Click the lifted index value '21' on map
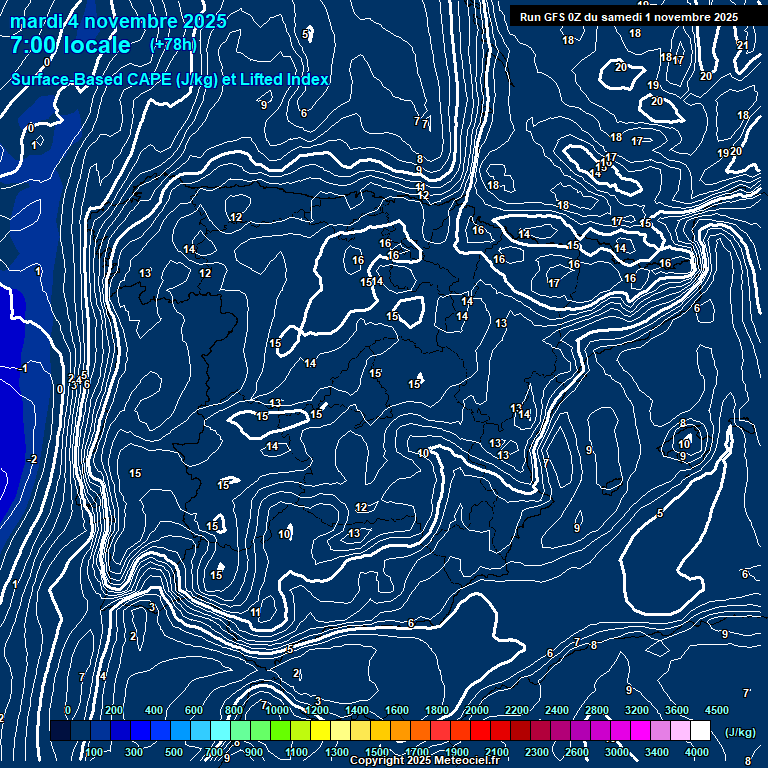Image resolution: width=768 pixels, height=768 pixels. point(743,45)
